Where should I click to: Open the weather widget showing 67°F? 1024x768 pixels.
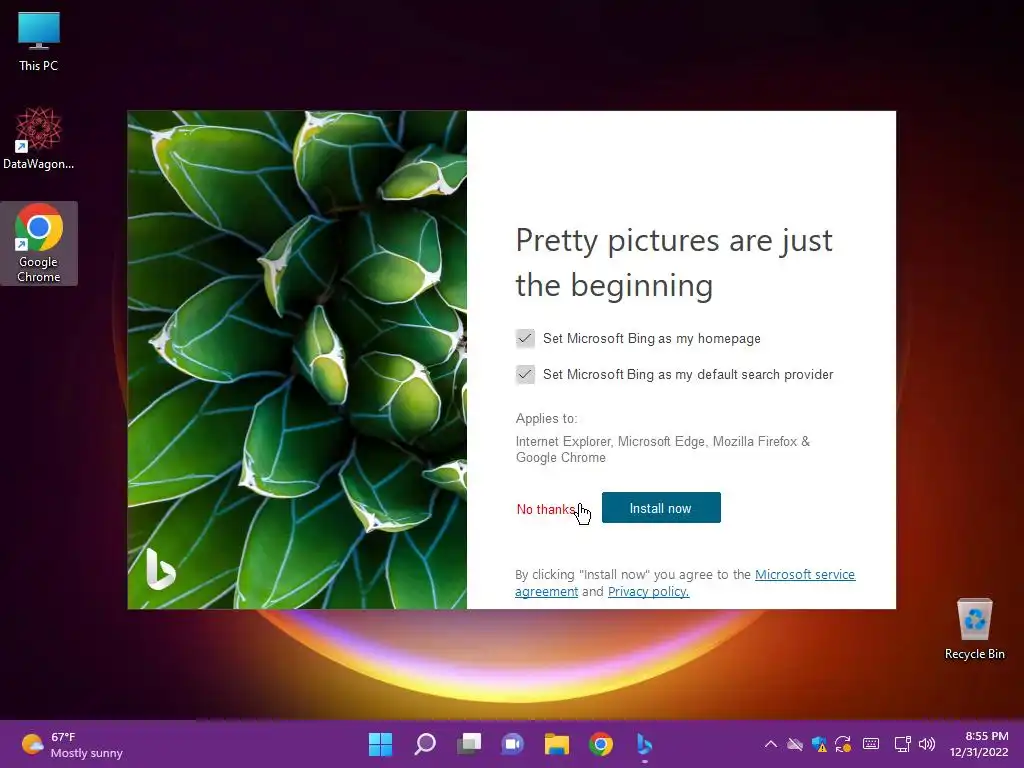[x=72, y=744]
